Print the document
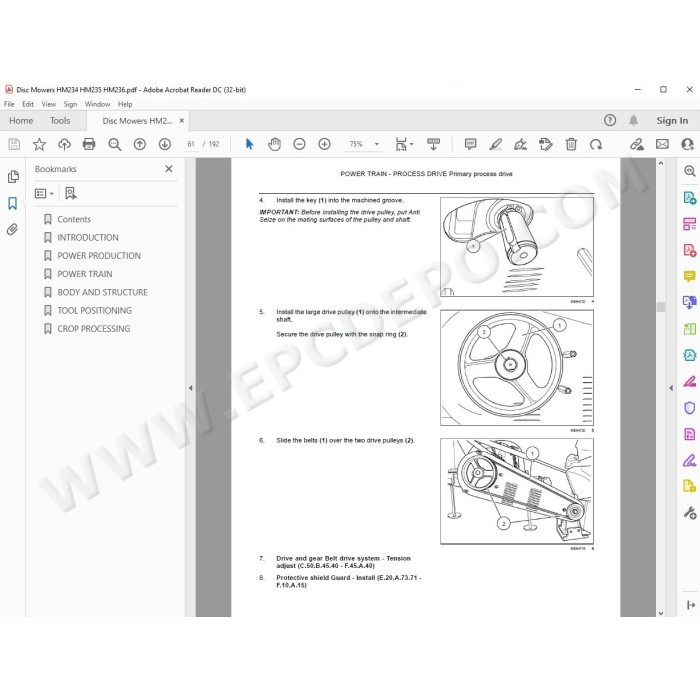 (x=89, y=144)
